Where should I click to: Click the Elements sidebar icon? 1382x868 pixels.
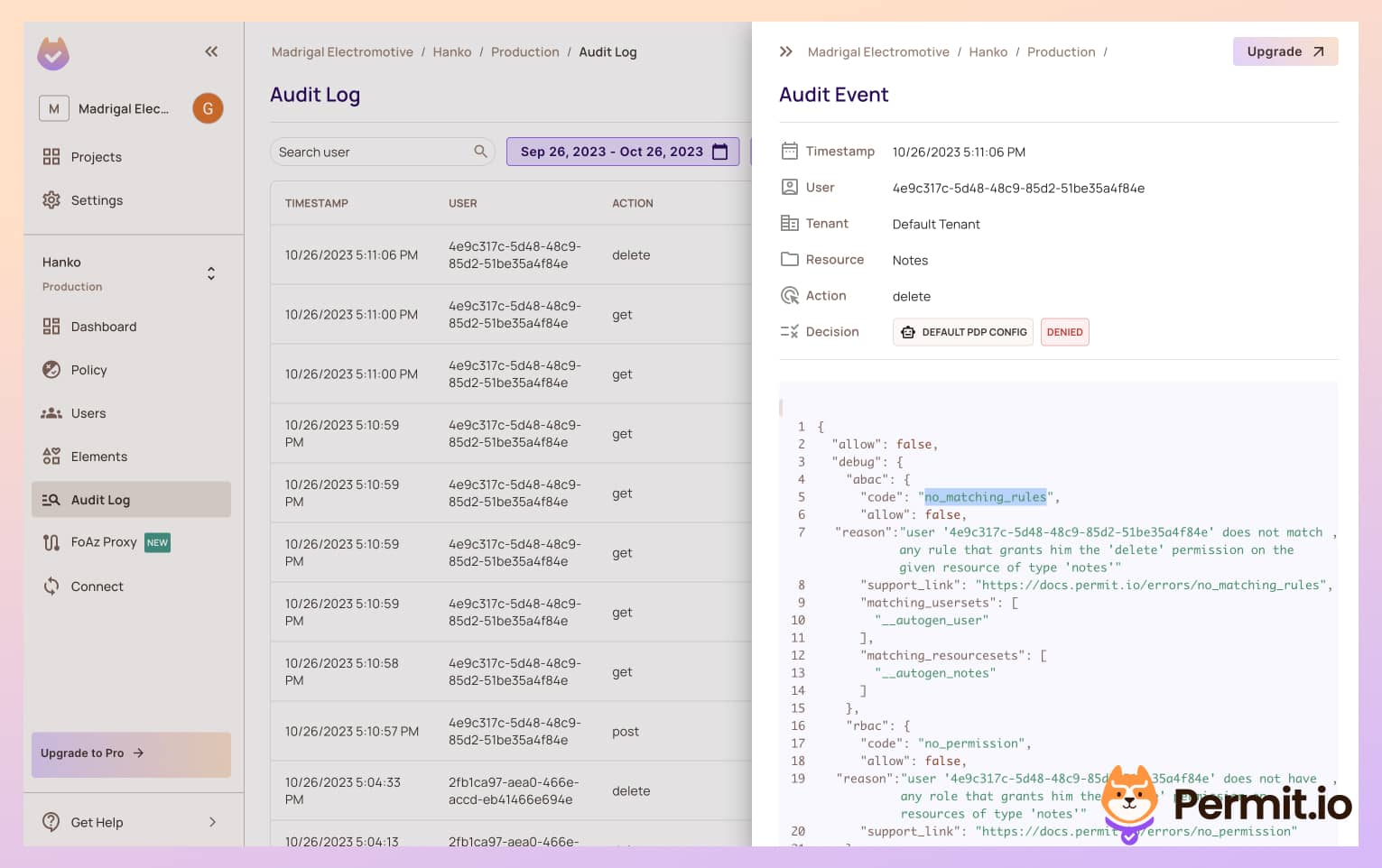52,456
